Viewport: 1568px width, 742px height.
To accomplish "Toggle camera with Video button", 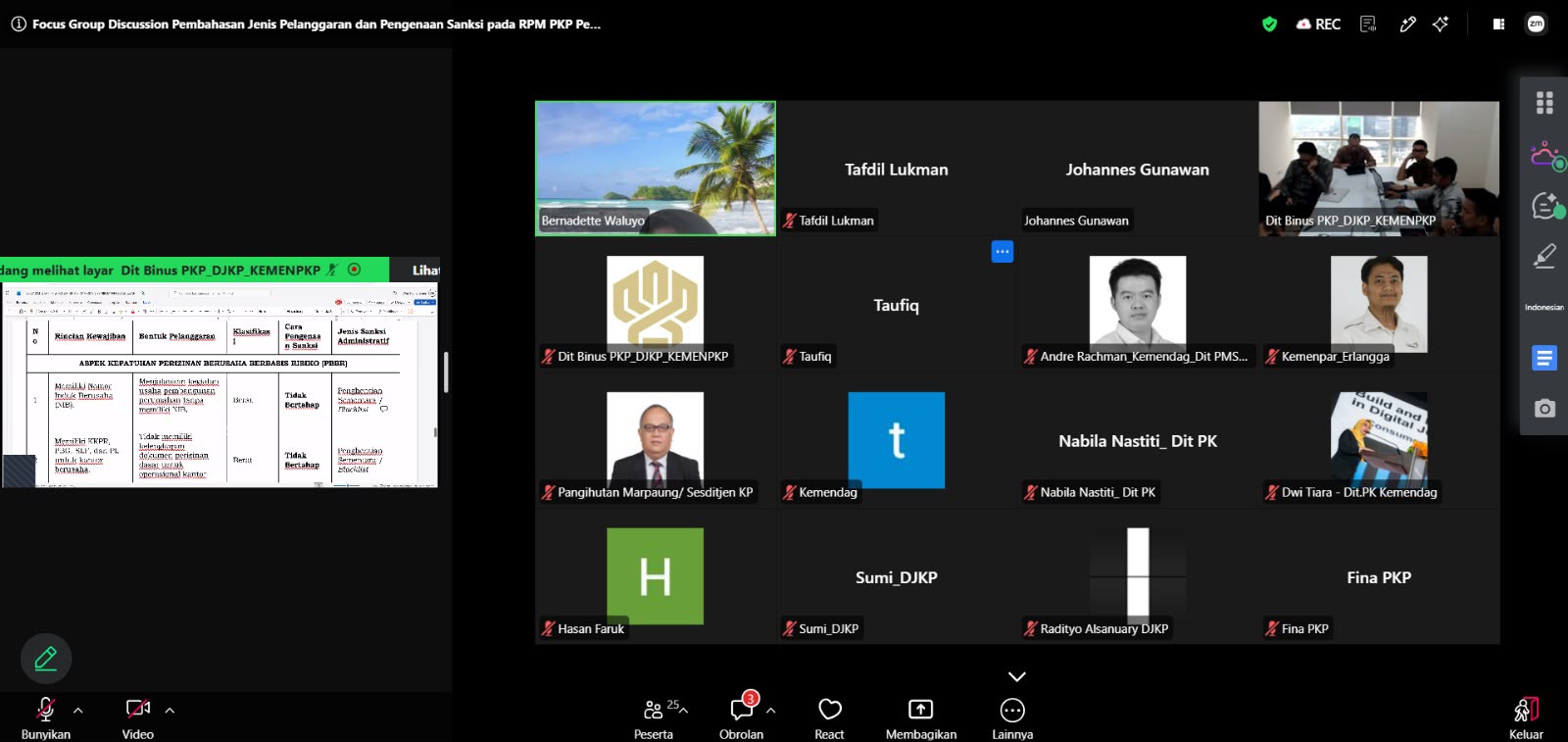I will (x=137, y=718).
